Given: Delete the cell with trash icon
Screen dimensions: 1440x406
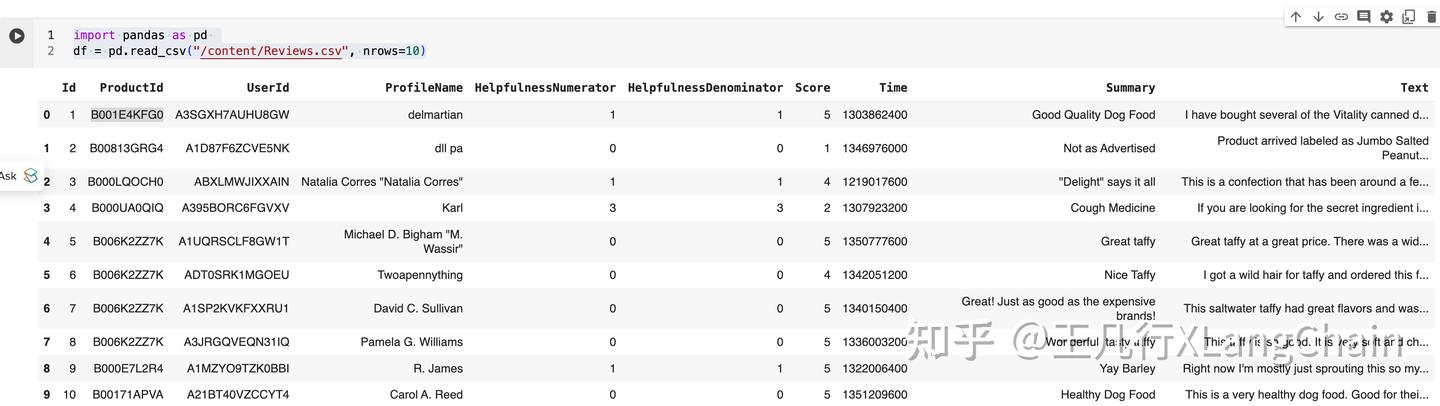Looking at the screenshot, I should pyautogui.click(x=1430, y=17).
